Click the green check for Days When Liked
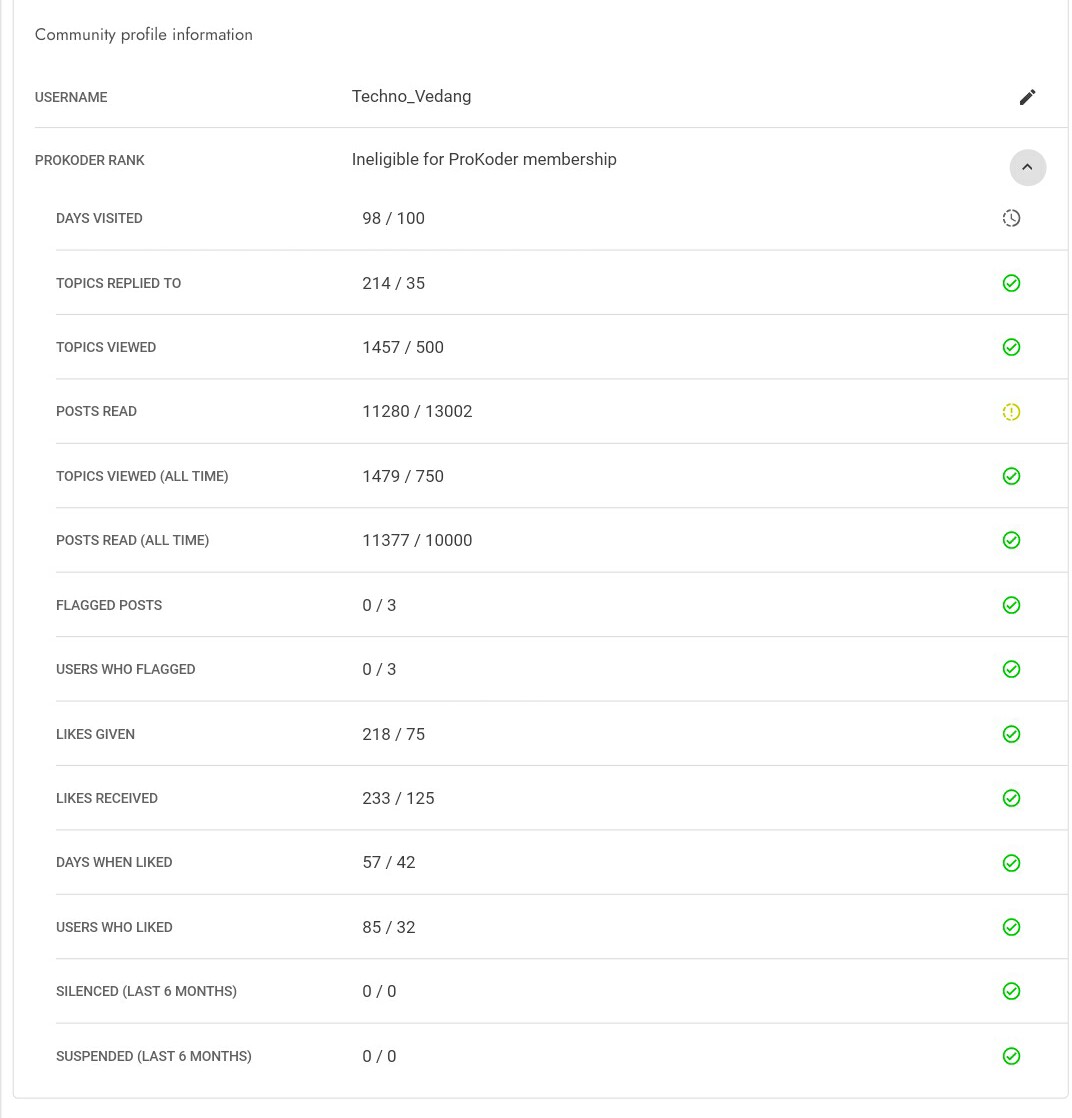 click(x=1011, y=863)
